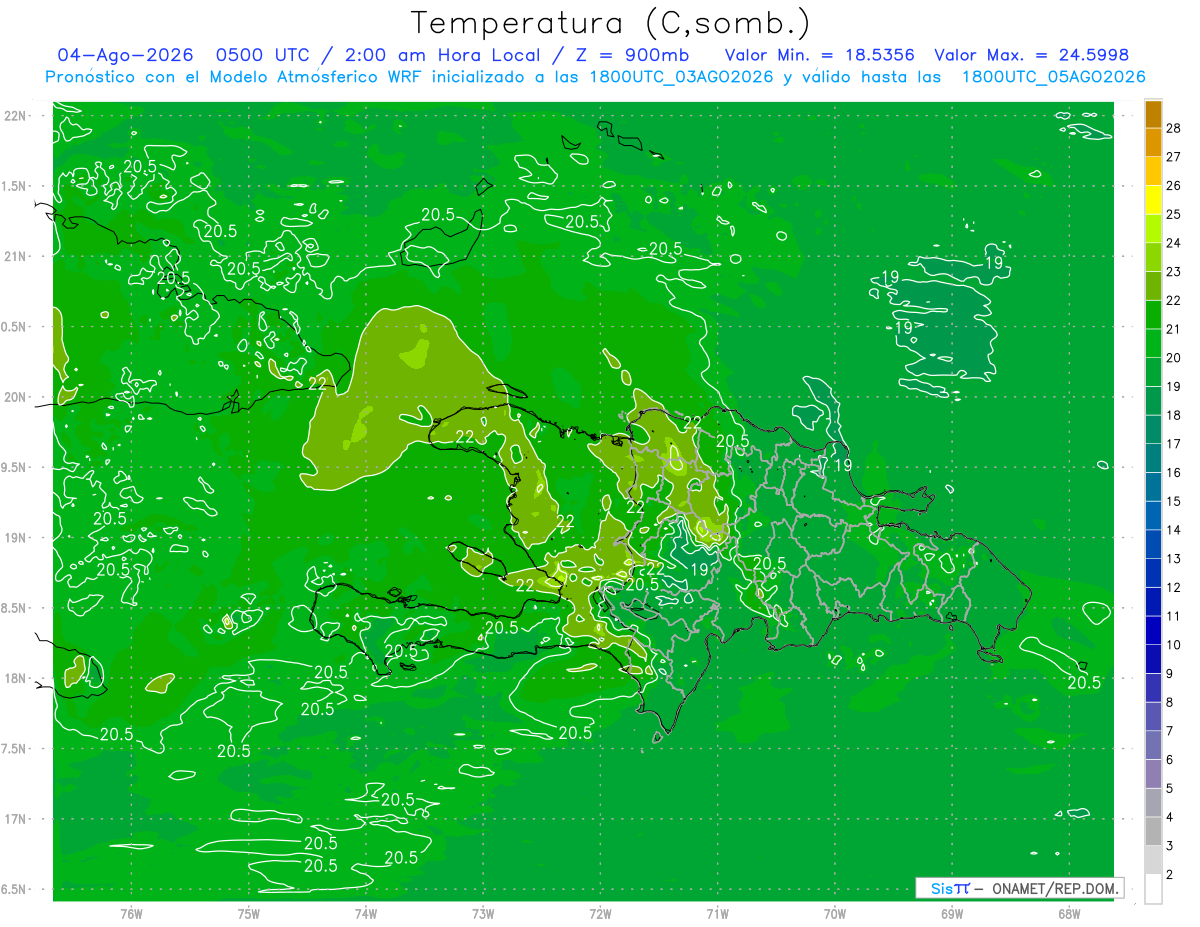
Task: Click the colorbar swatch between 26 and 27
Action: click(1153, 171)
